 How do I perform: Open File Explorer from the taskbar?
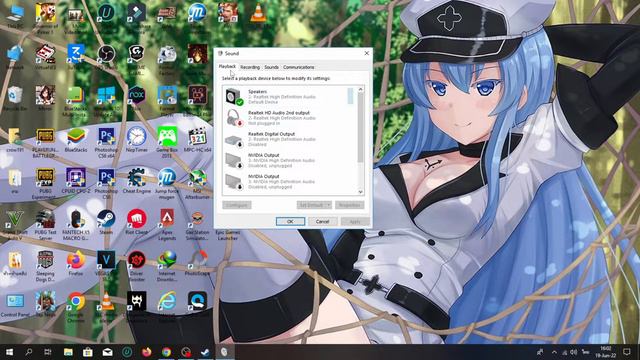pyautogui.click(x=68, y=352)
